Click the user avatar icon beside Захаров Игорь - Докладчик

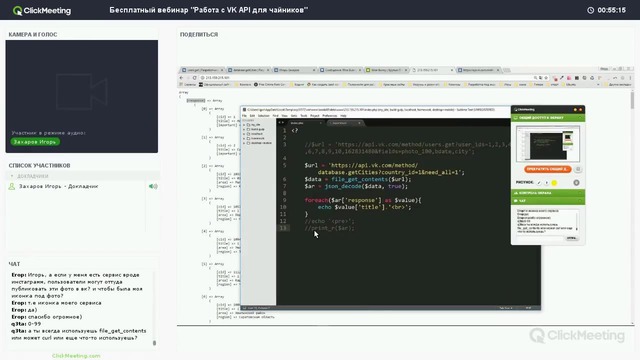click(x=11, y=186)
